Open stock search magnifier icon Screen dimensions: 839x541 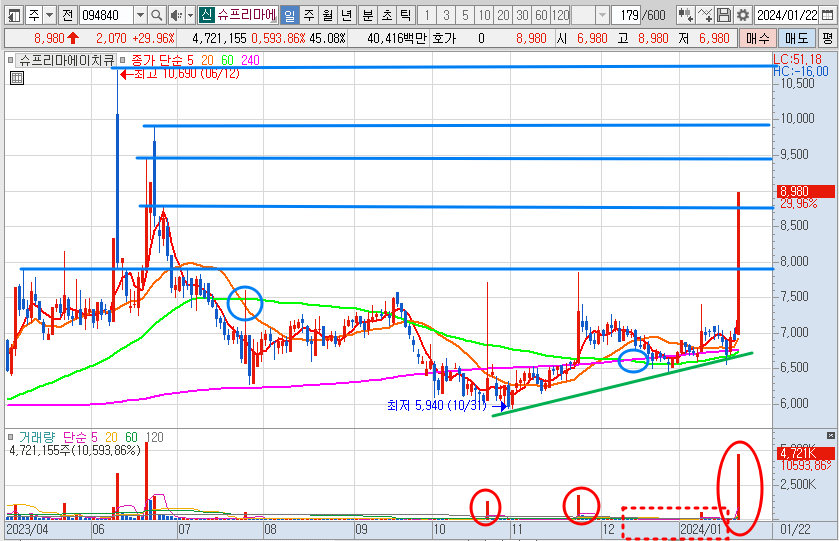click(x=156, y=15)
